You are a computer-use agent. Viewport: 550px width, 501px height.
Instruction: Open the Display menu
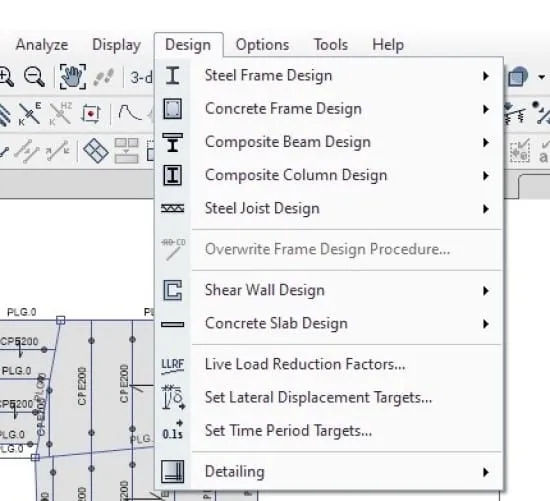point(116,45)
